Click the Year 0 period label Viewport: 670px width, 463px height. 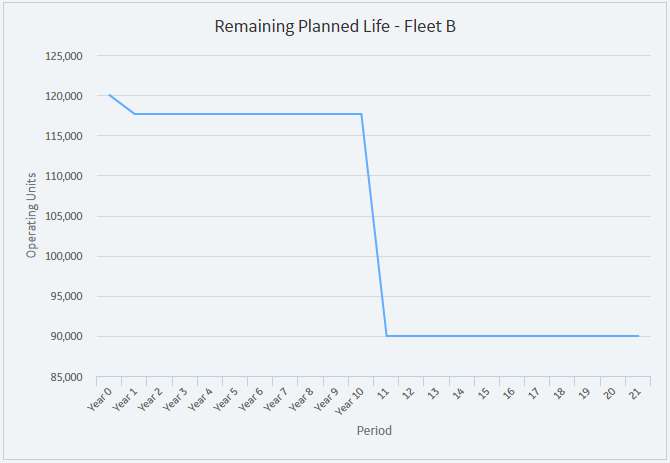[100, 399]
